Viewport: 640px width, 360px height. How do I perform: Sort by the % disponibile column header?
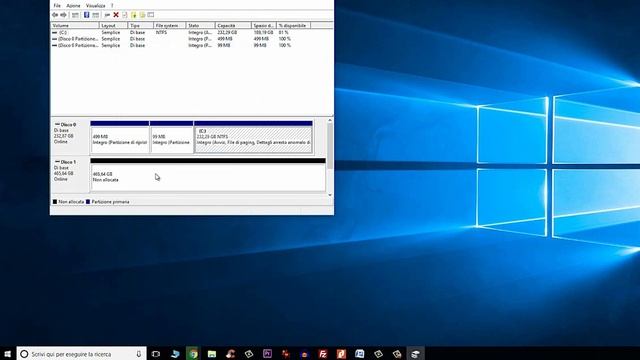pos(294,25)
